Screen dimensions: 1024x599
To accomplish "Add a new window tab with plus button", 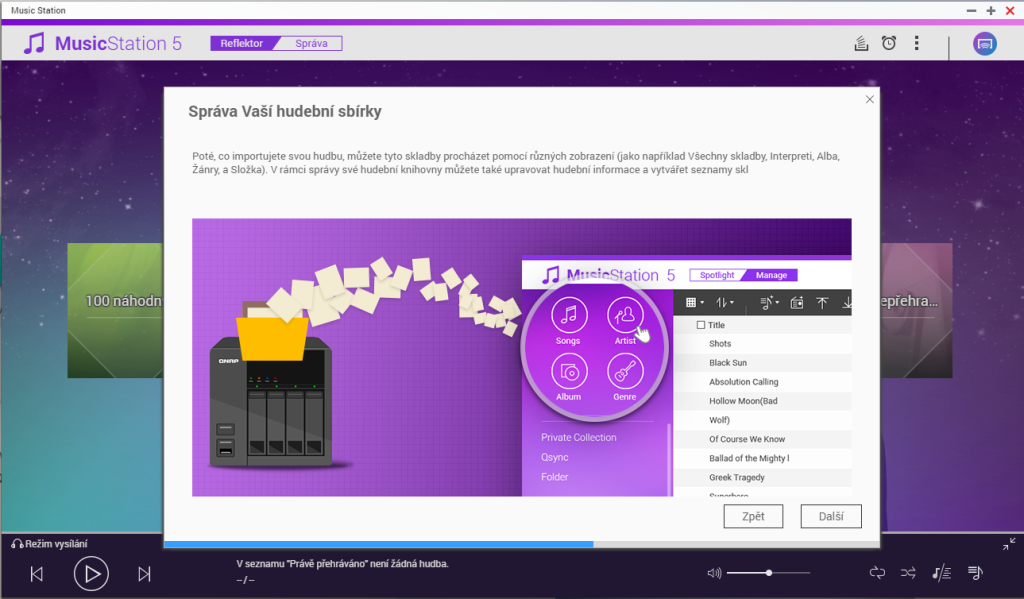I will tap(991, 10).
